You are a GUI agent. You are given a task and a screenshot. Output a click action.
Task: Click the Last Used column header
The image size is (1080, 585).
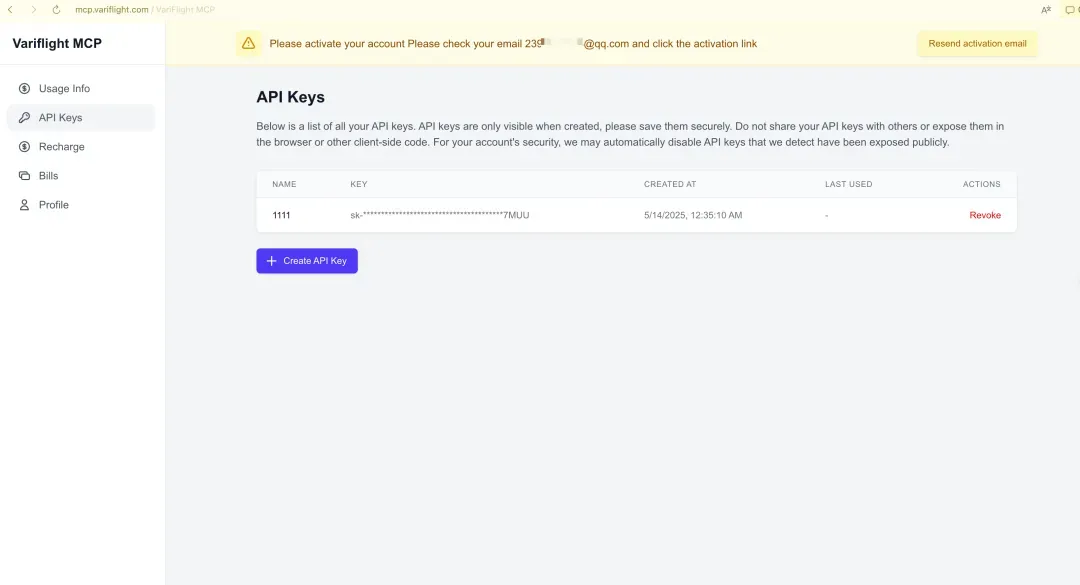point(848,184)
